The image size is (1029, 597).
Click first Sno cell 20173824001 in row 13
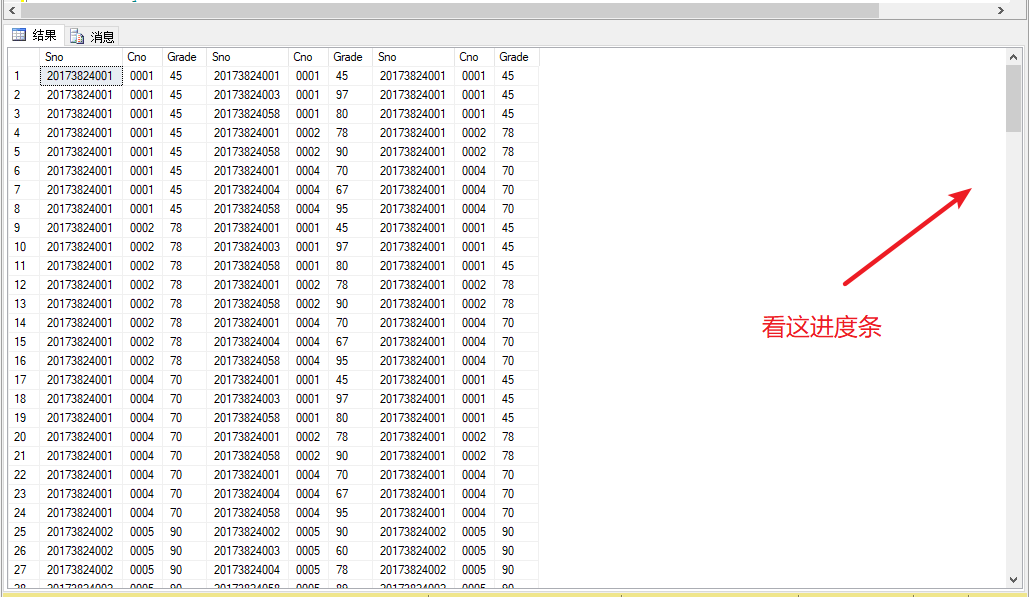[81, 304]
